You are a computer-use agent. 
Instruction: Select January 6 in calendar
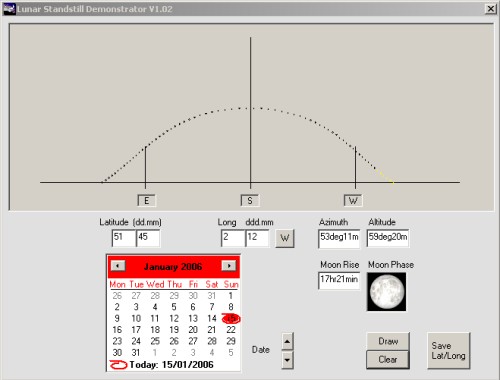[x=193, y=307]
